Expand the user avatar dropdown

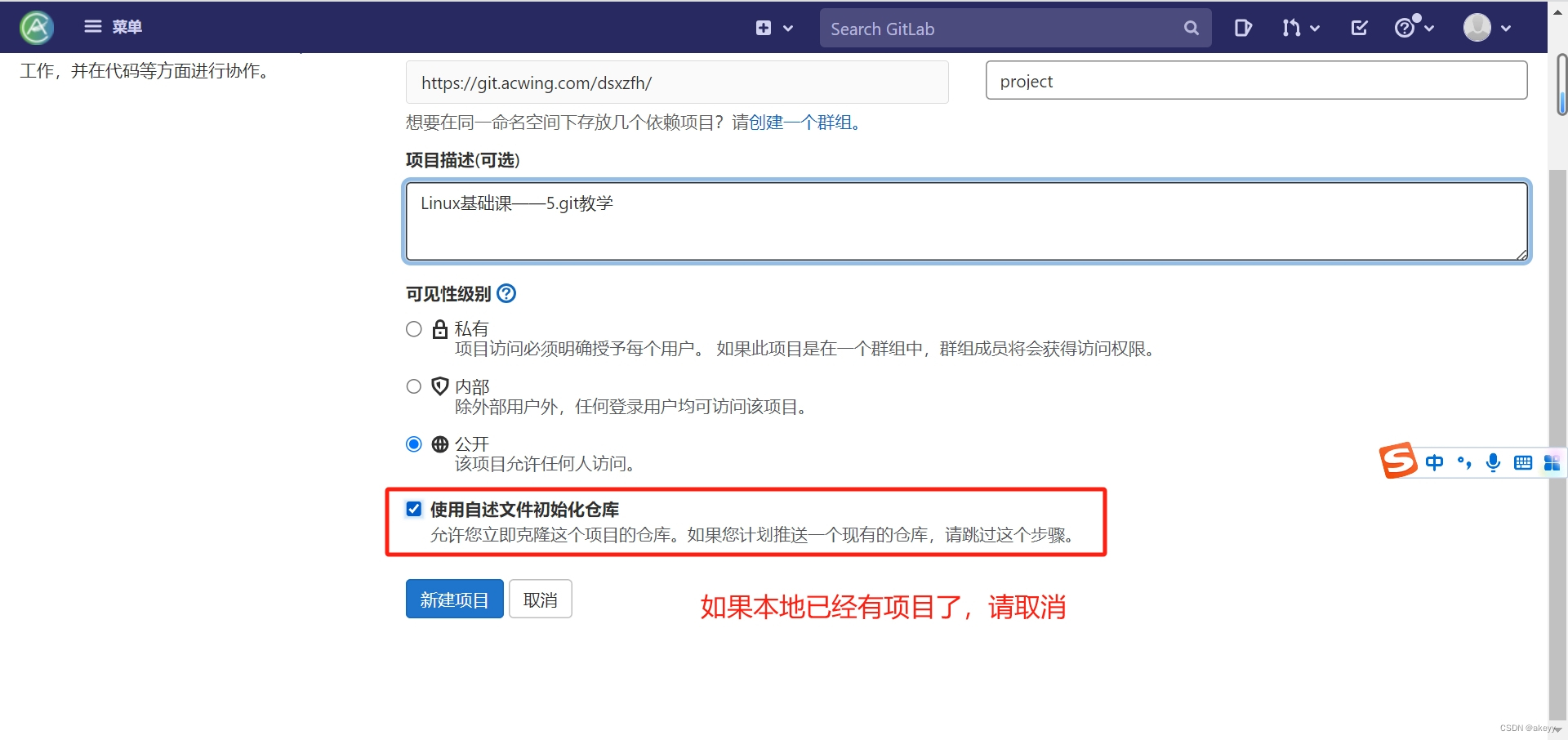point(1485,27)
